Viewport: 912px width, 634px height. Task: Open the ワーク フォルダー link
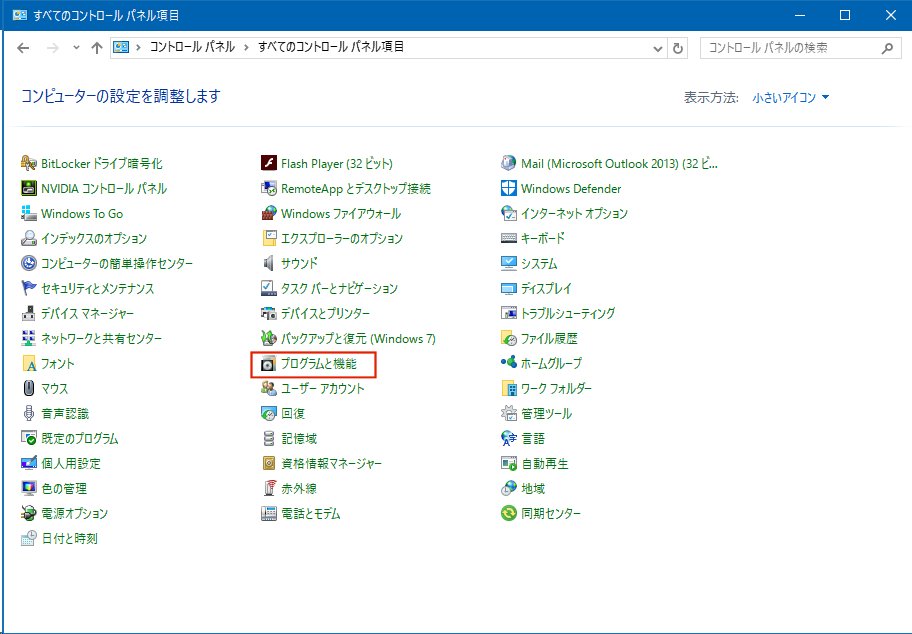tap(556, 389)
